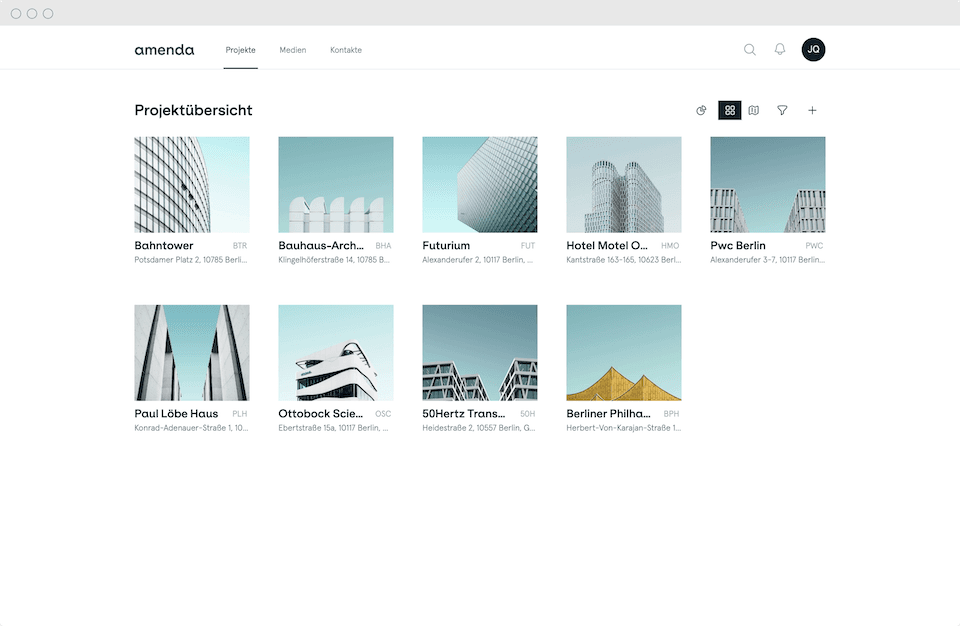960x626 pixels.
Task: Open the filter funnel icon
Action: pos(782,110)
